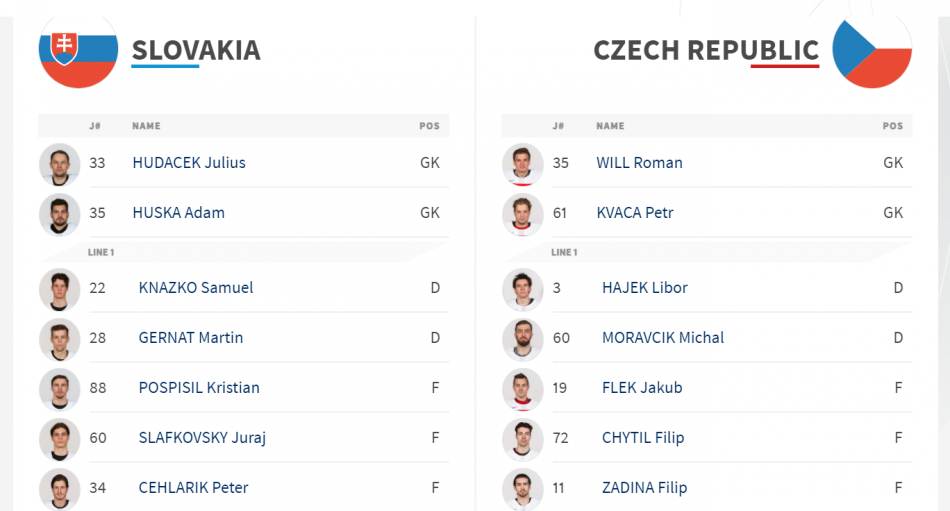Image resolution: width=950 pixels, height=511 pixels.
Task: Select FLEK Jakub name link
Action: pos(642,388)
